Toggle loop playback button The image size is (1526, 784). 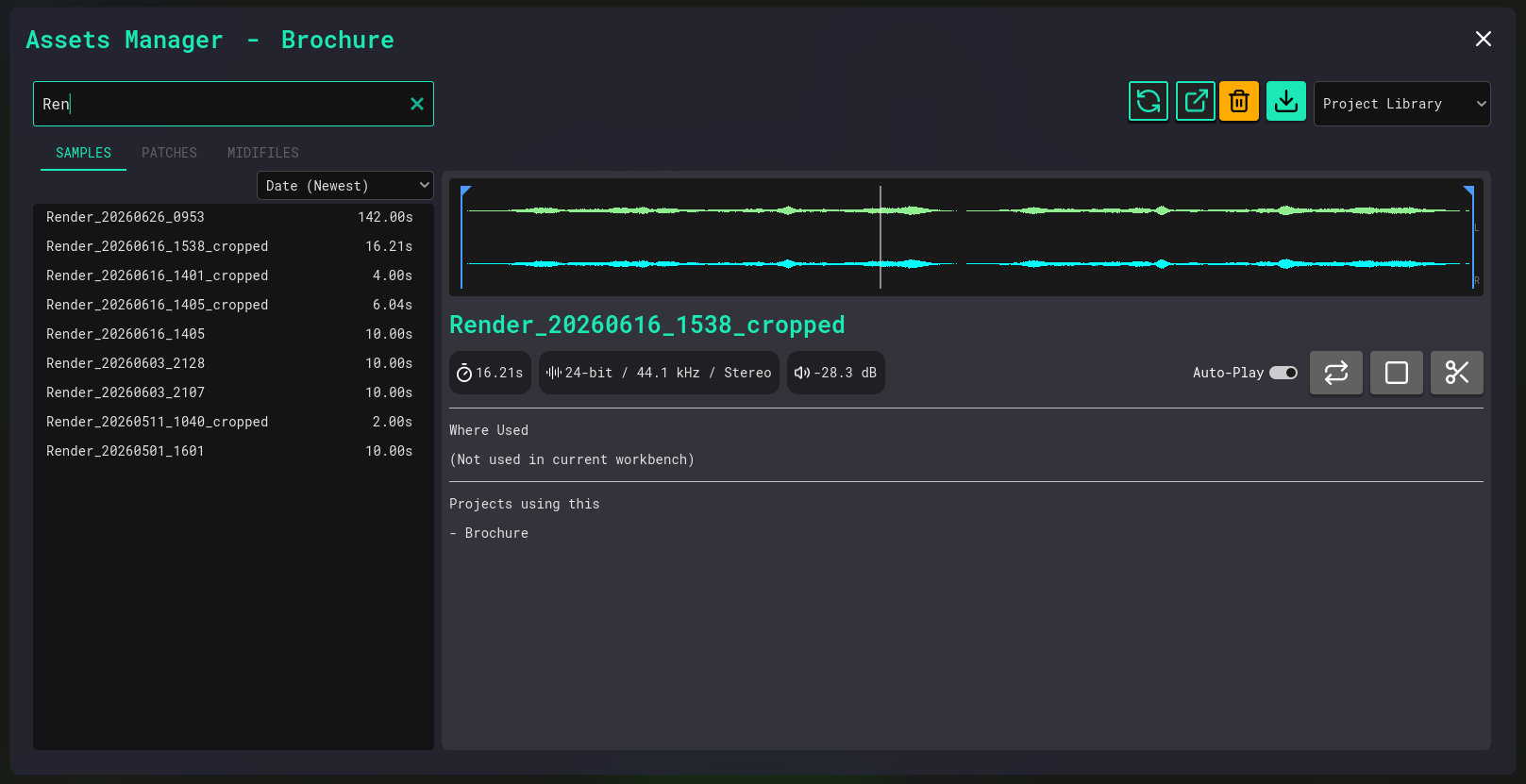(1336, 373)
